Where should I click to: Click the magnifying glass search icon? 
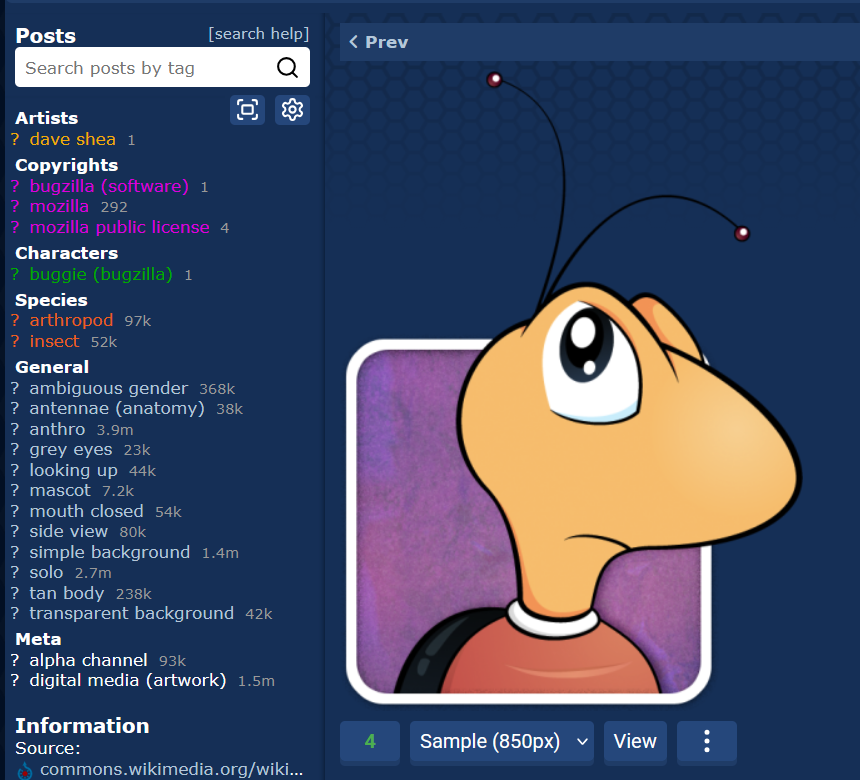[x=287, y=68]
